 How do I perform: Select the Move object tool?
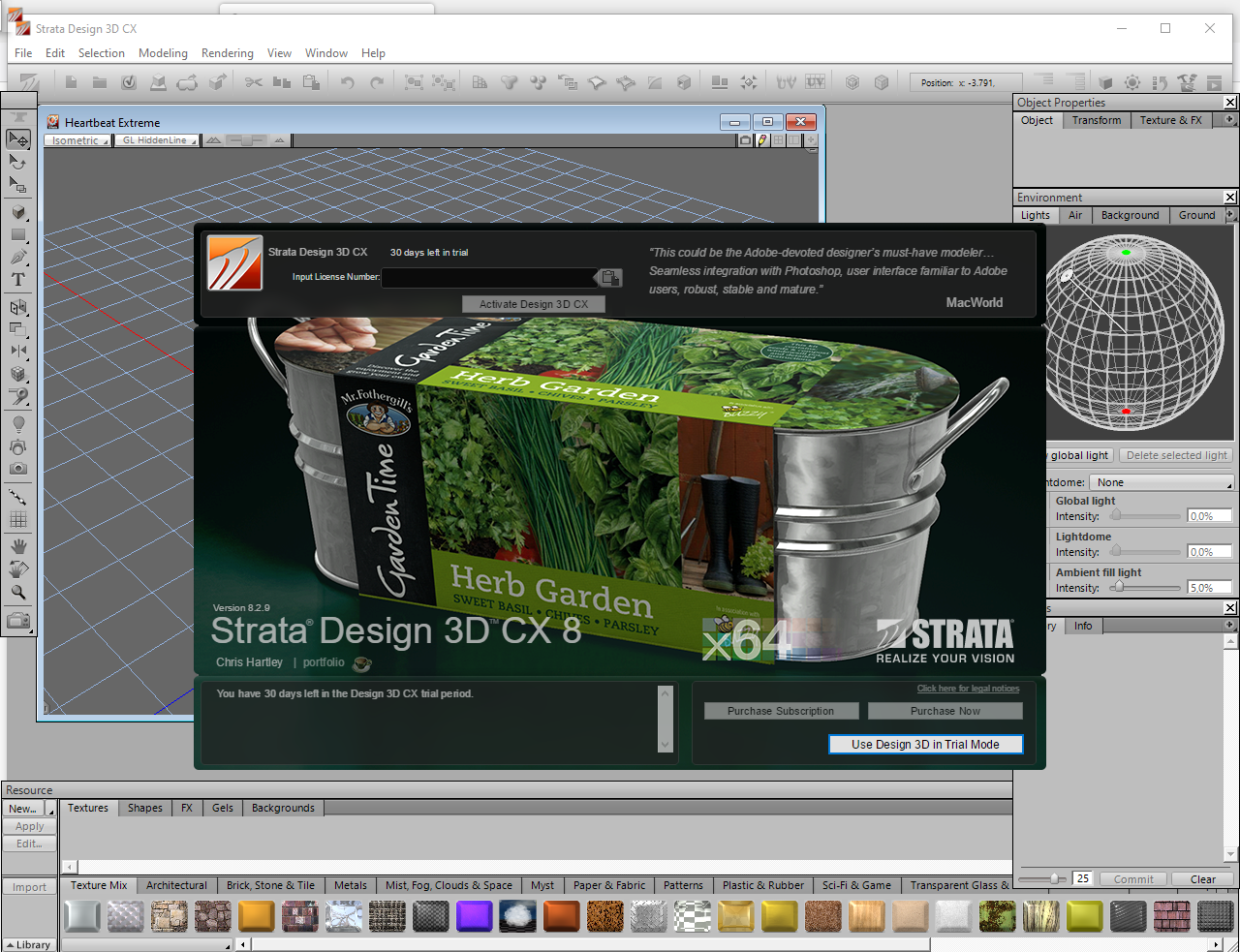tap(18, 139)
